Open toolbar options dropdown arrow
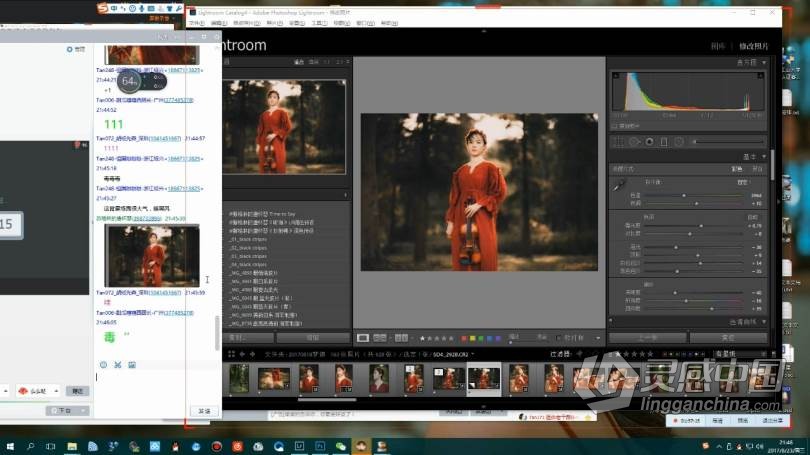 (598, 338)
